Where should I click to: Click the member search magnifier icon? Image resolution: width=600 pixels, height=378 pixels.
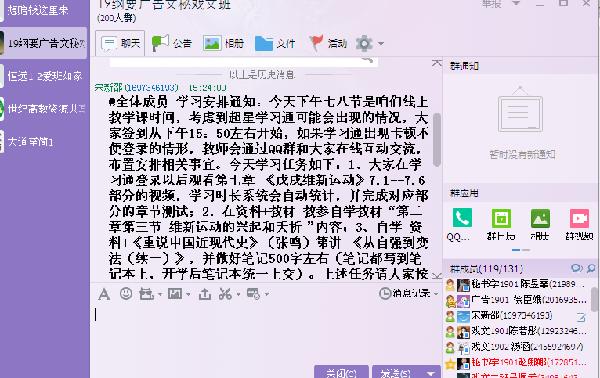[591, 269]
